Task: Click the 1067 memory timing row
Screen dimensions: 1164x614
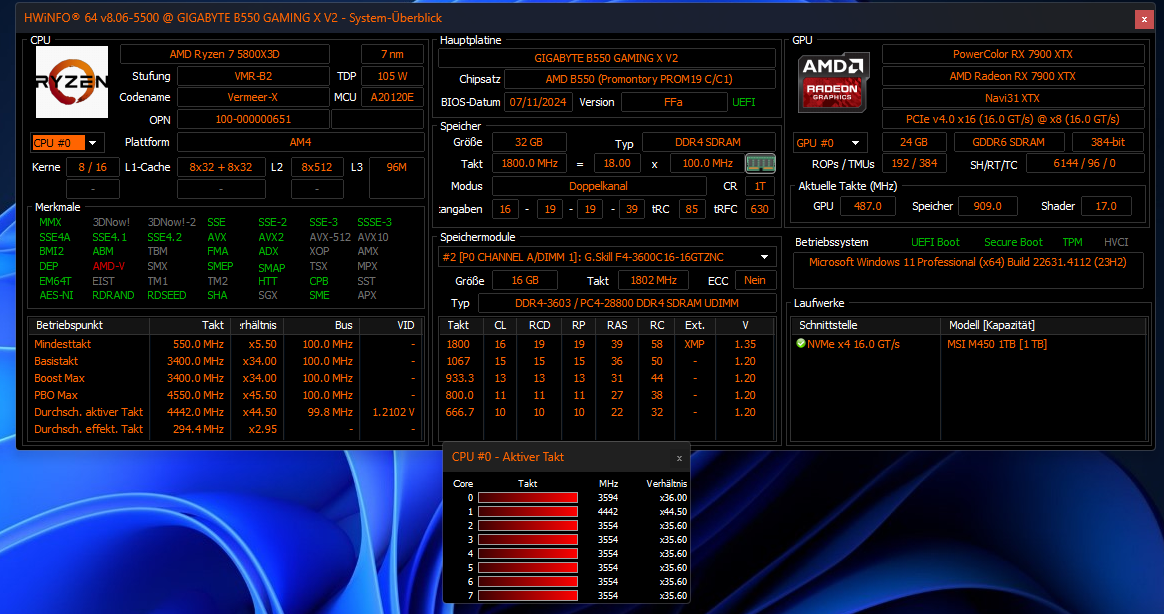Action: [607, 362]
